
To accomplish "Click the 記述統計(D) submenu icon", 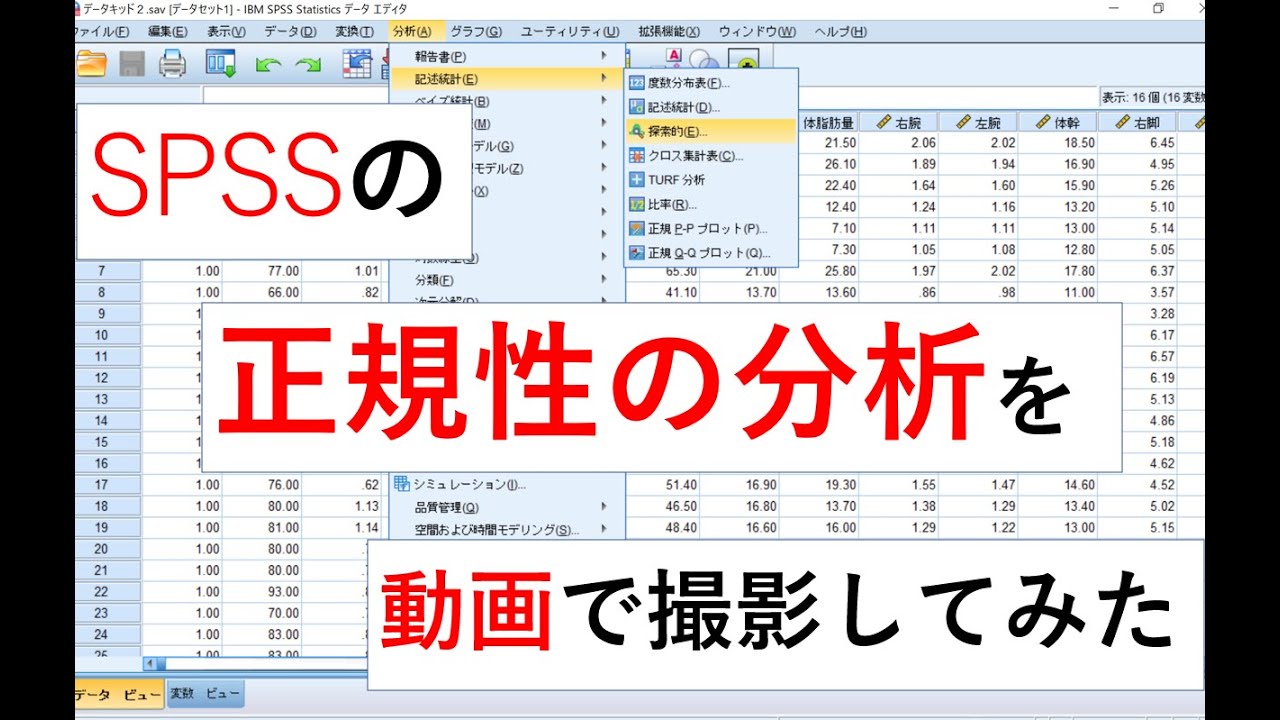I will point(637,107).
